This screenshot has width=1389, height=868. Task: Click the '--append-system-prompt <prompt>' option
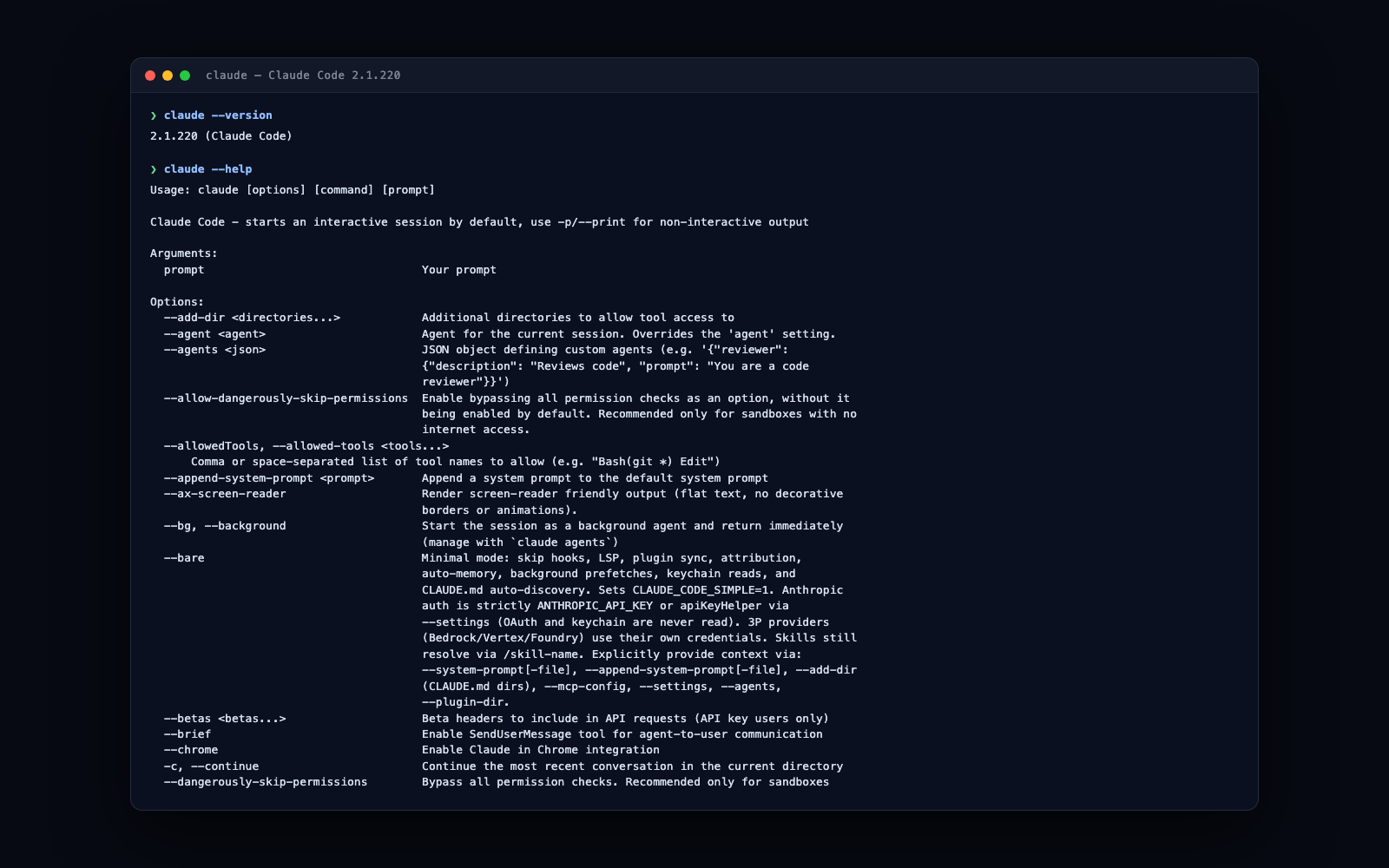(x=269, y=478)
